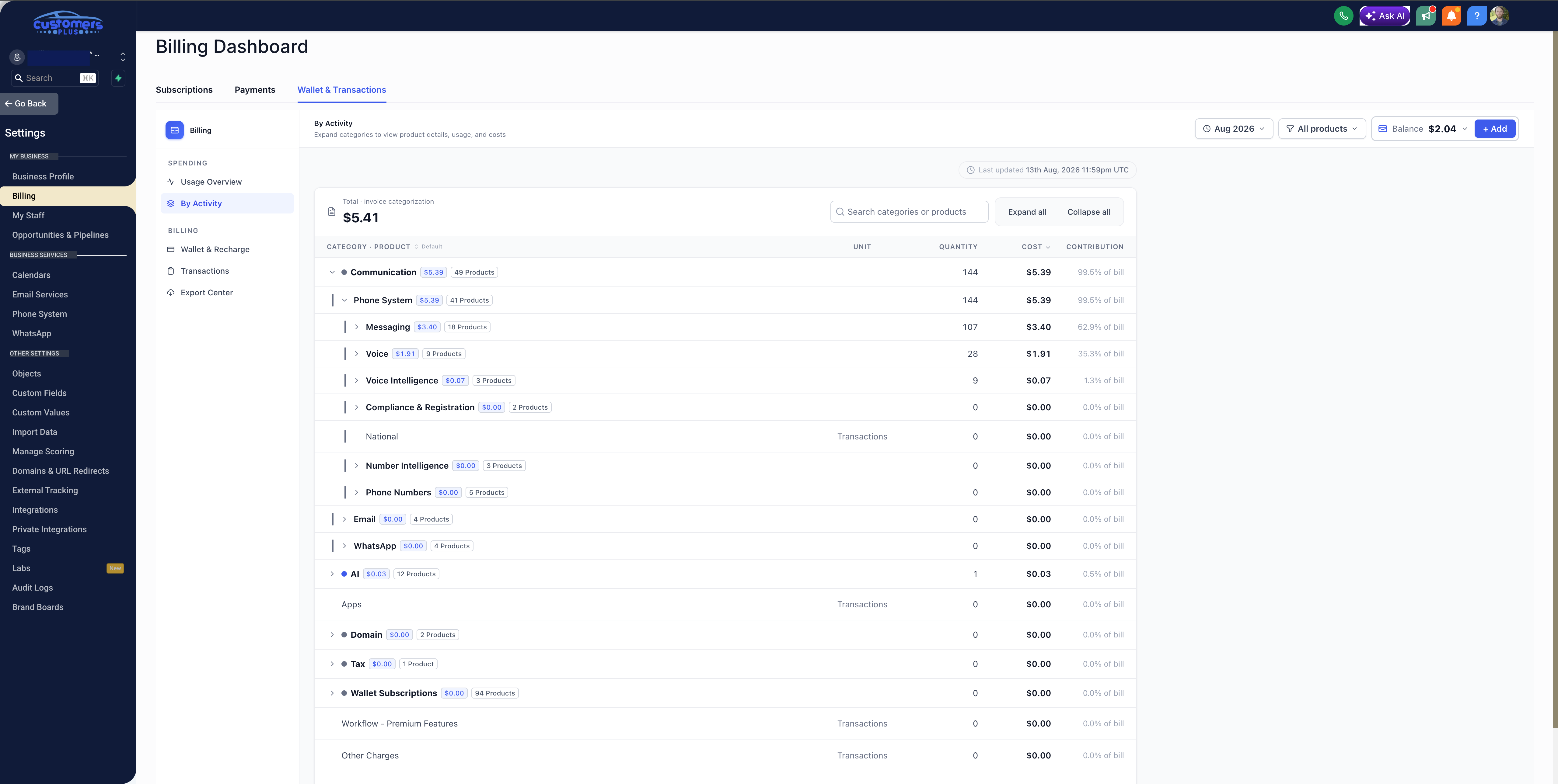The height and width of the screenshot is (784, 1558).
Task: Focus the sidebar Search field
Action: (x=55, y=78)
